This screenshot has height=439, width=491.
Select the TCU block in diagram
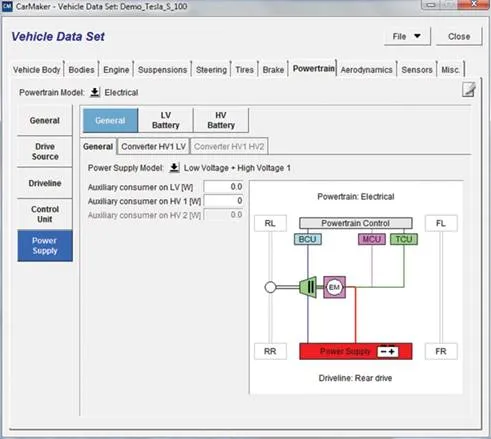[404, 239]
